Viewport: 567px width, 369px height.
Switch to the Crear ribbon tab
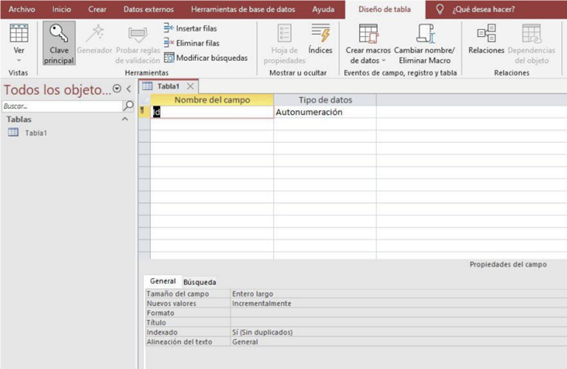[x=97, y=9]
